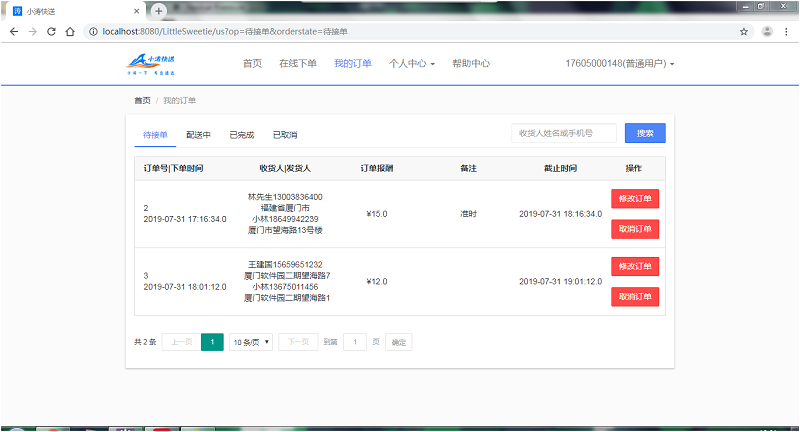
Task: Open the Chrome profile avatar
Action: click(x=767, y=32)
